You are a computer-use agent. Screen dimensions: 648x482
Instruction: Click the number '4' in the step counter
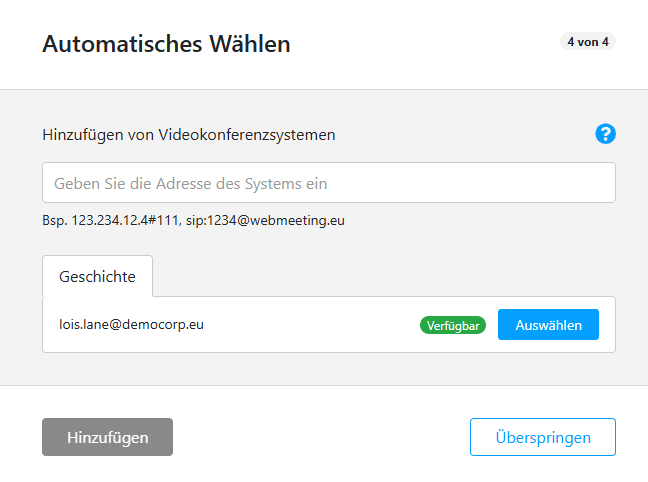click(x=571, y=42)
